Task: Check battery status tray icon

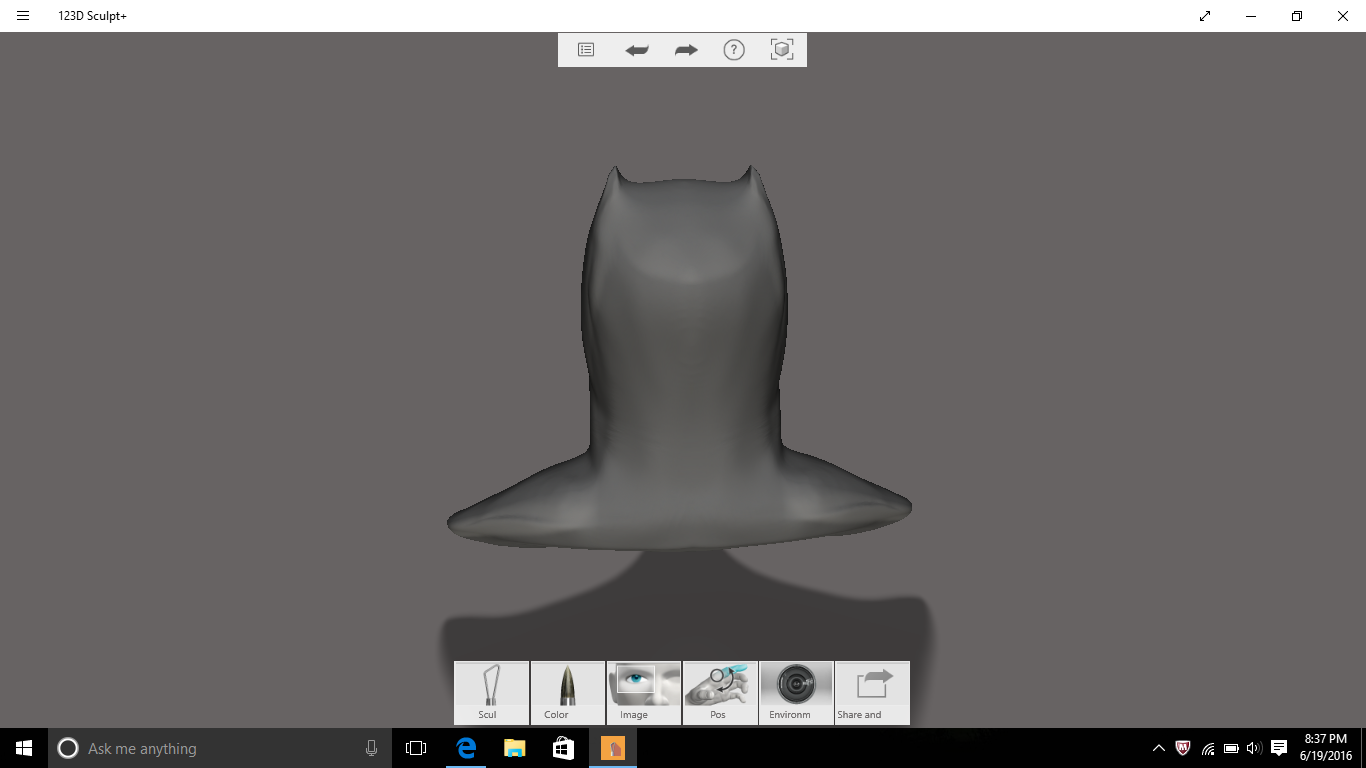Action: click(x=1231, y=748)
